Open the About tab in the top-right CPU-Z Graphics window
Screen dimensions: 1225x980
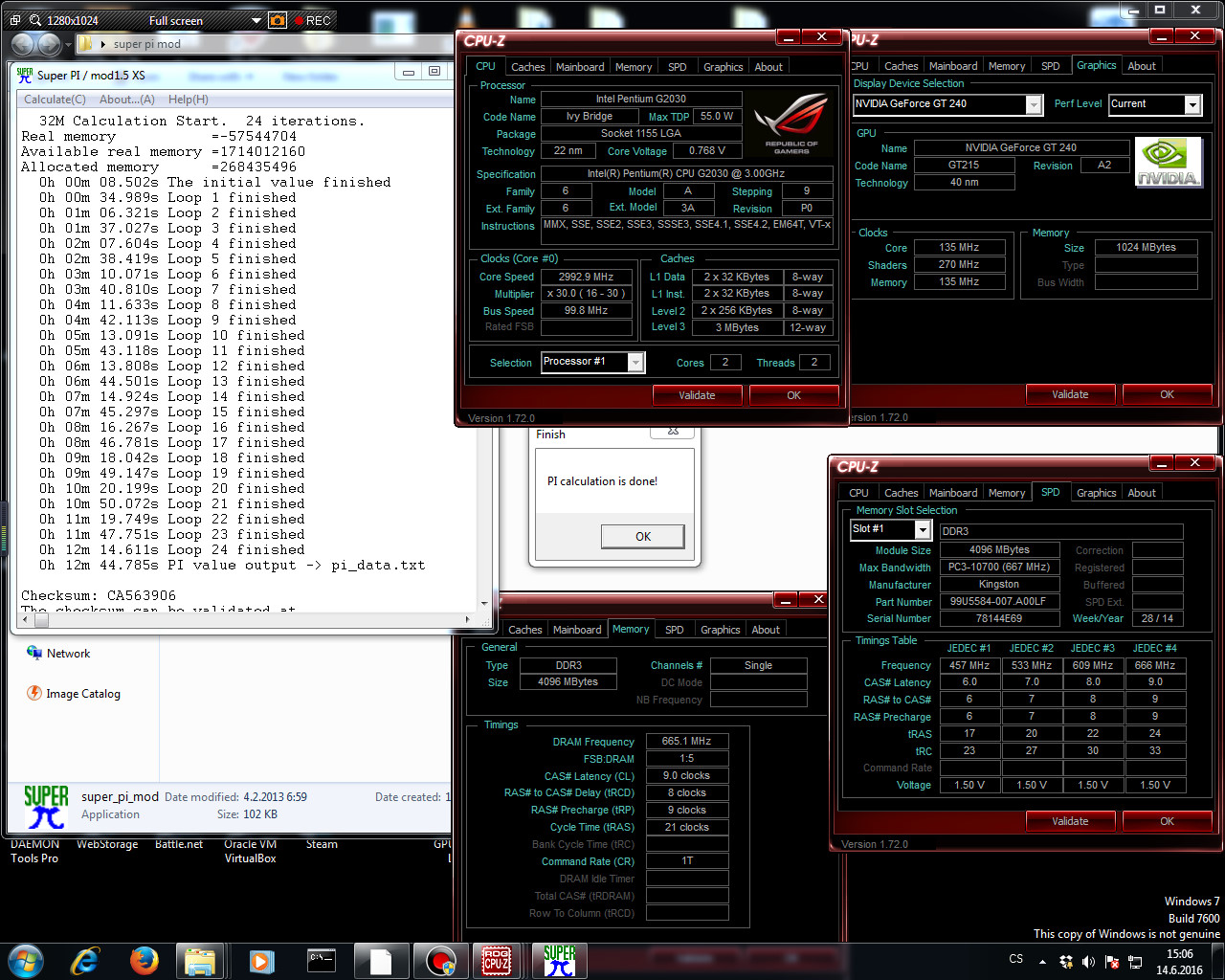pos(1141,66)
